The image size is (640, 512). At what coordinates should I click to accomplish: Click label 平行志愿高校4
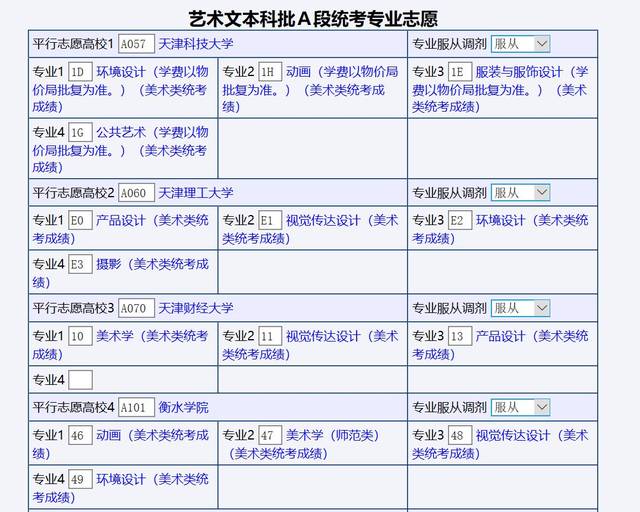tap(73, 407)
